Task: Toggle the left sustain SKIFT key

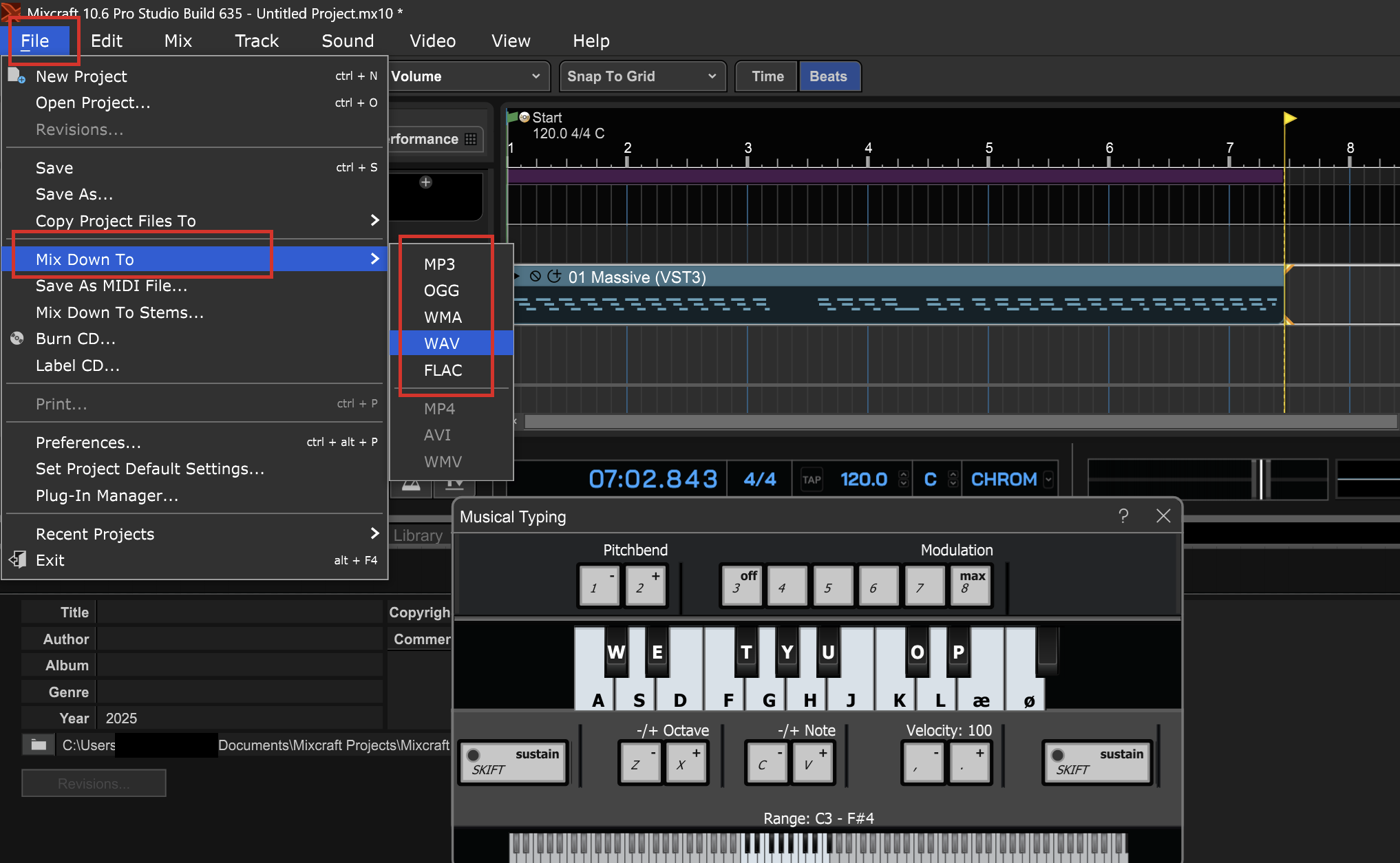Action: click(x=513, y=762)
